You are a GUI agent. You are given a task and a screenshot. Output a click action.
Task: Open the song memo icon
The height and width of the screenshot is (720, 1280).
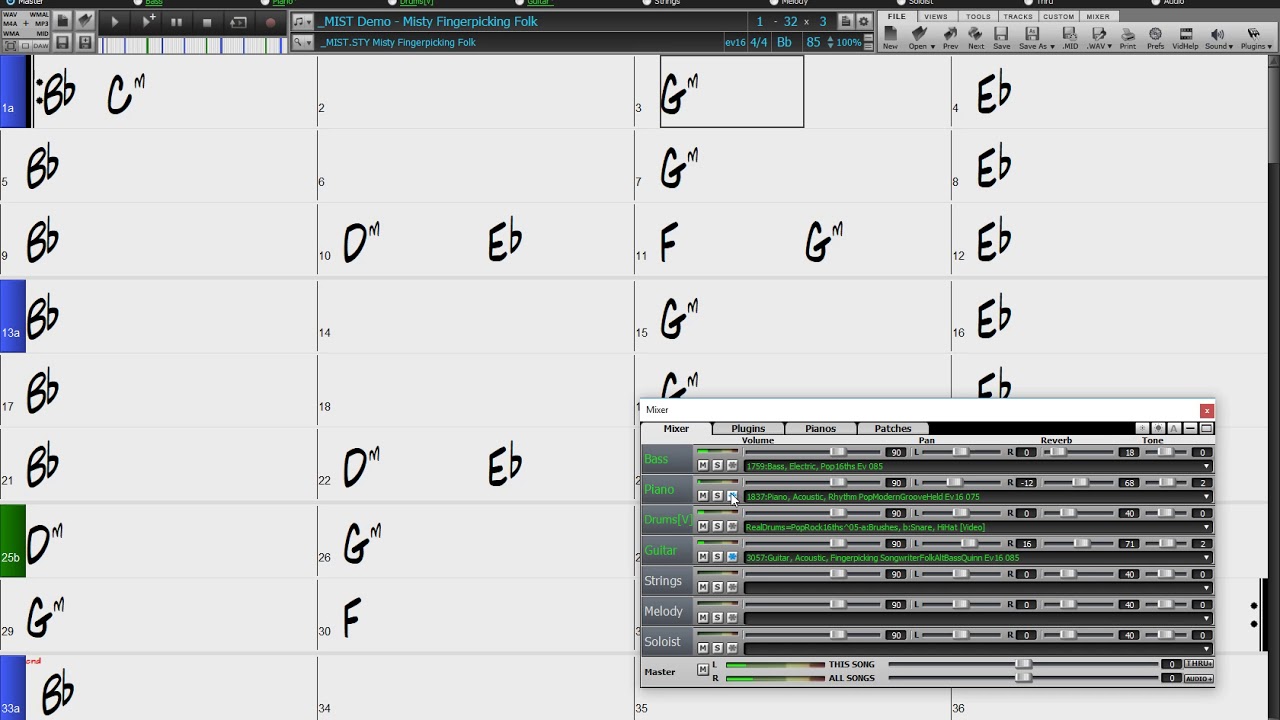pos(846,22)
